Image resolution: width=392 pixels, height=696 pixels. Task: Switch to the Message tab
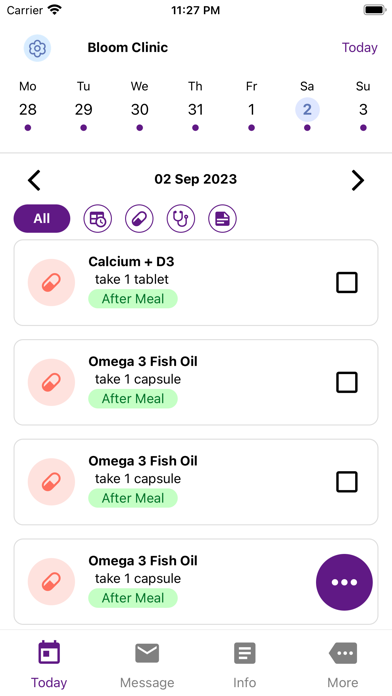147,664
